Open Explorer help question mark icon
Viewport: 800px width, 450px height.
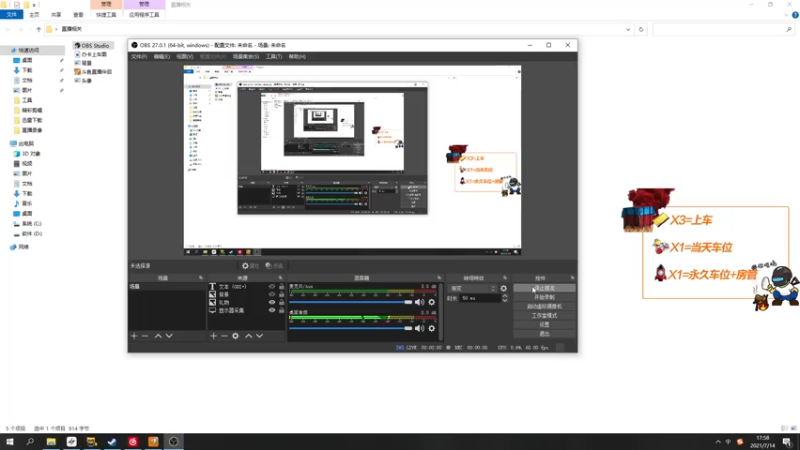(795, 15)
